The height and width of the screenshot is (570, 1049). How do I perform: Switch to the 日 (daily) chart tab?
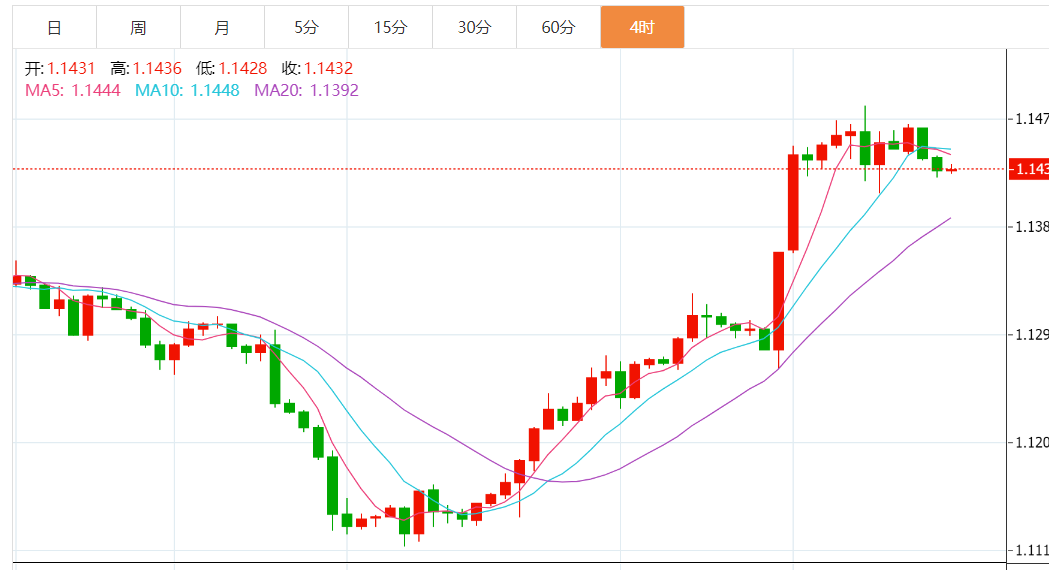[54, 27]
